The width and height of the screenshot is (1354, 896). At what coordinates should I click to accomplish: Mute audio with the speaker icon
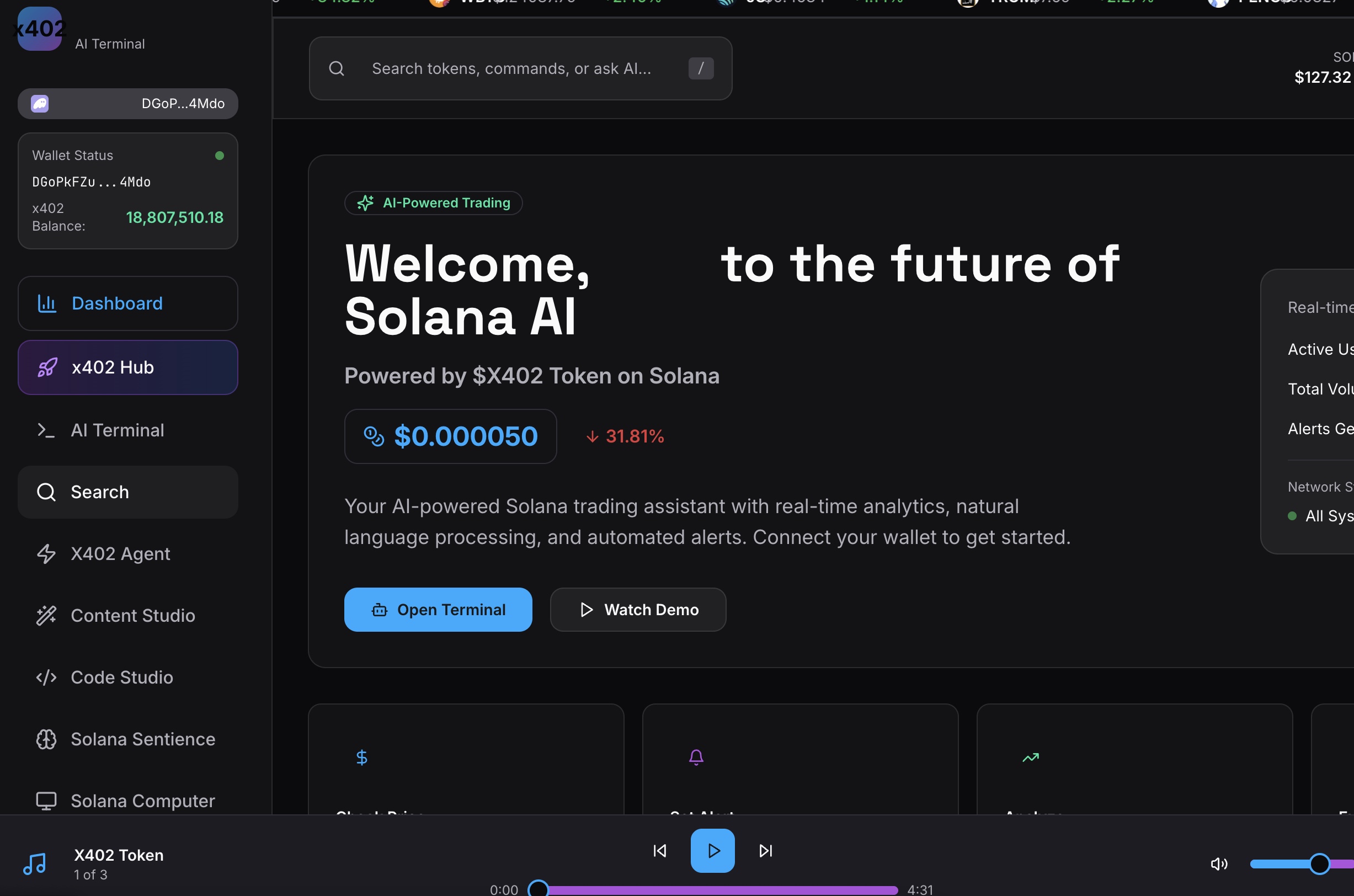click(x=1219, y=864)
